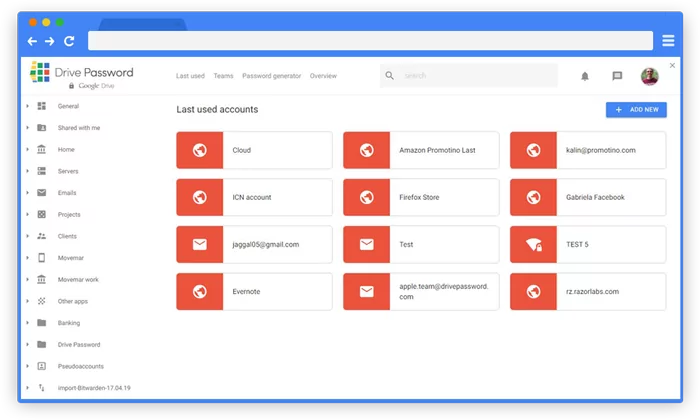Click the browser address bar
Viewport: 700px width, 420px height.
point(371,41)
